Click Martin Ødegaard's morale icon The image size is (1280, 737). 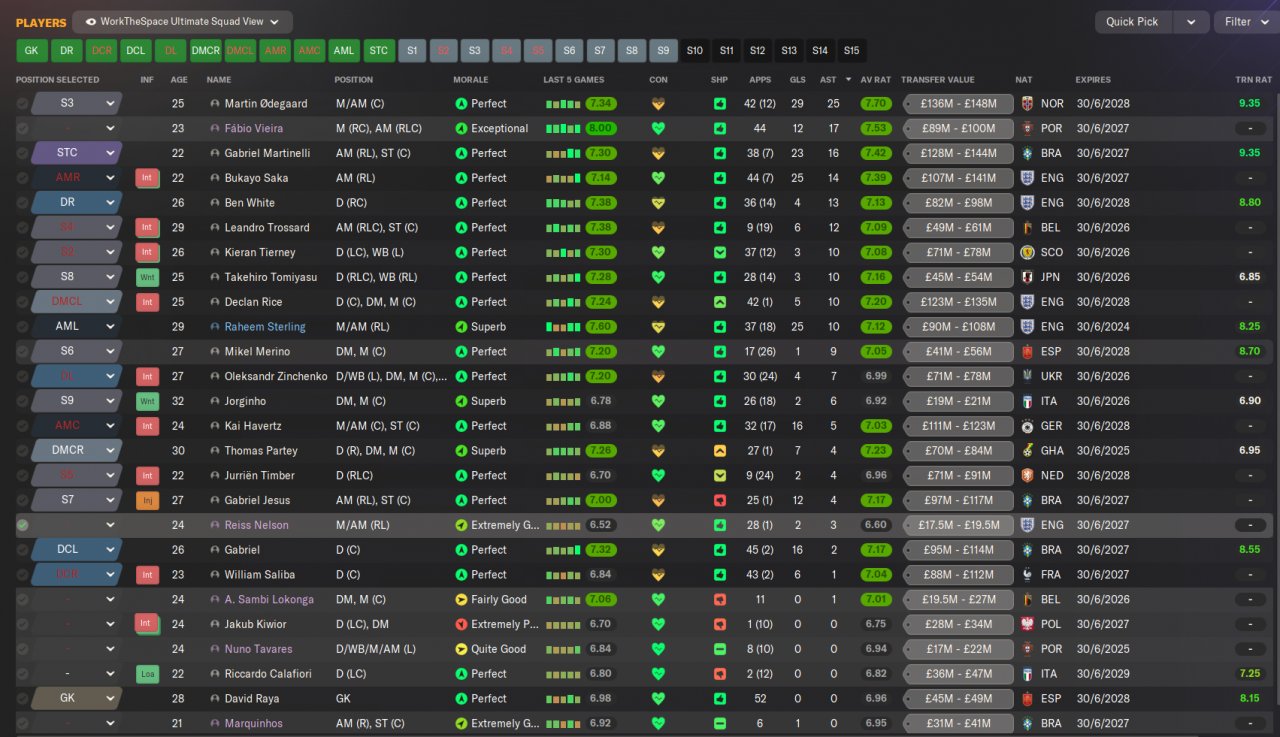click(461, 104)
